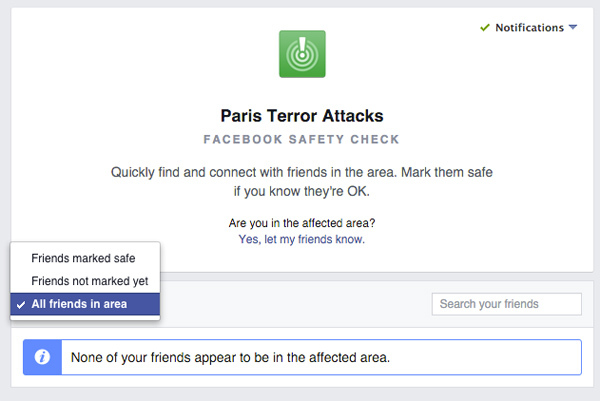The image size is (600, 401).
Task: Click the green Notifications checkmark icon
Action: tap(485, 28)
